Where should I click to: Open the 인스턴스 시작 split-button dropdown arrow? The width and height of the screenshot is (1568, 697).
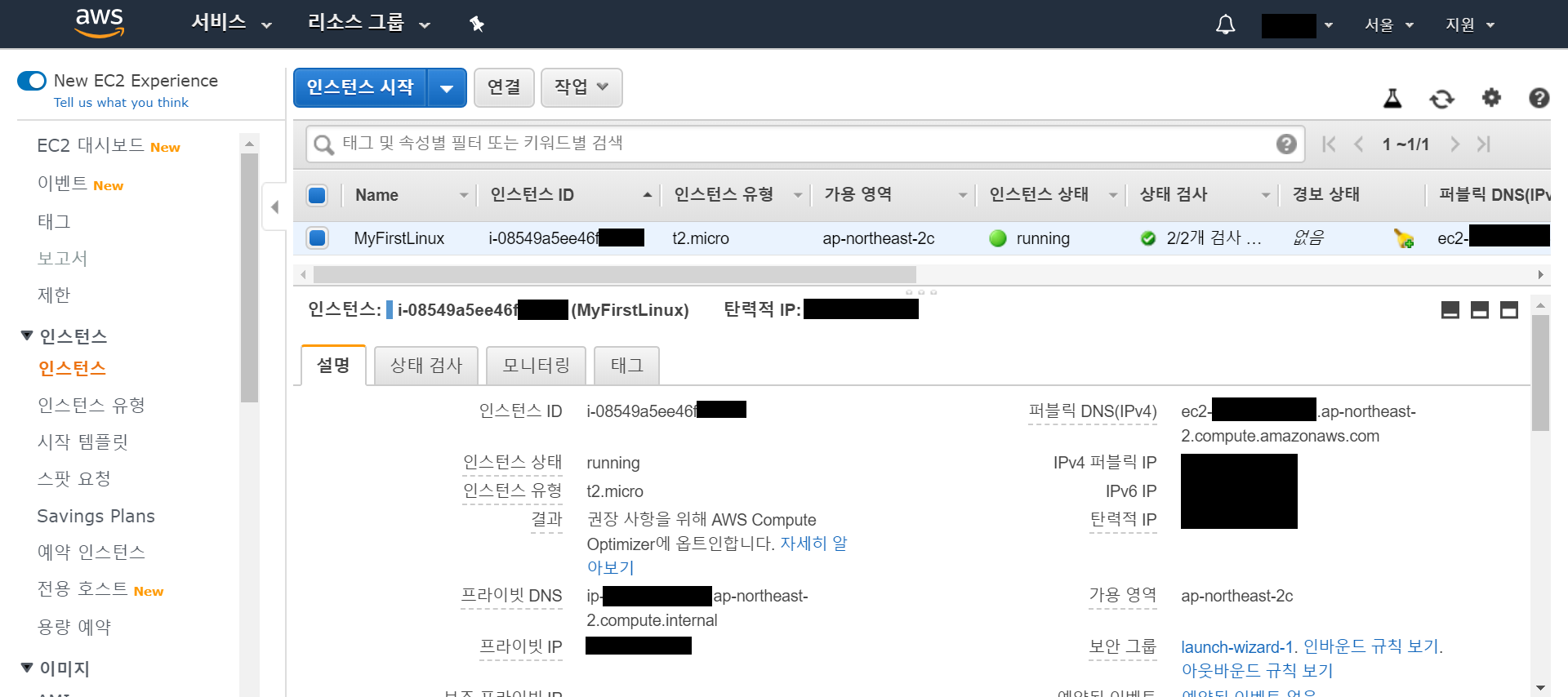click(447, 88)
